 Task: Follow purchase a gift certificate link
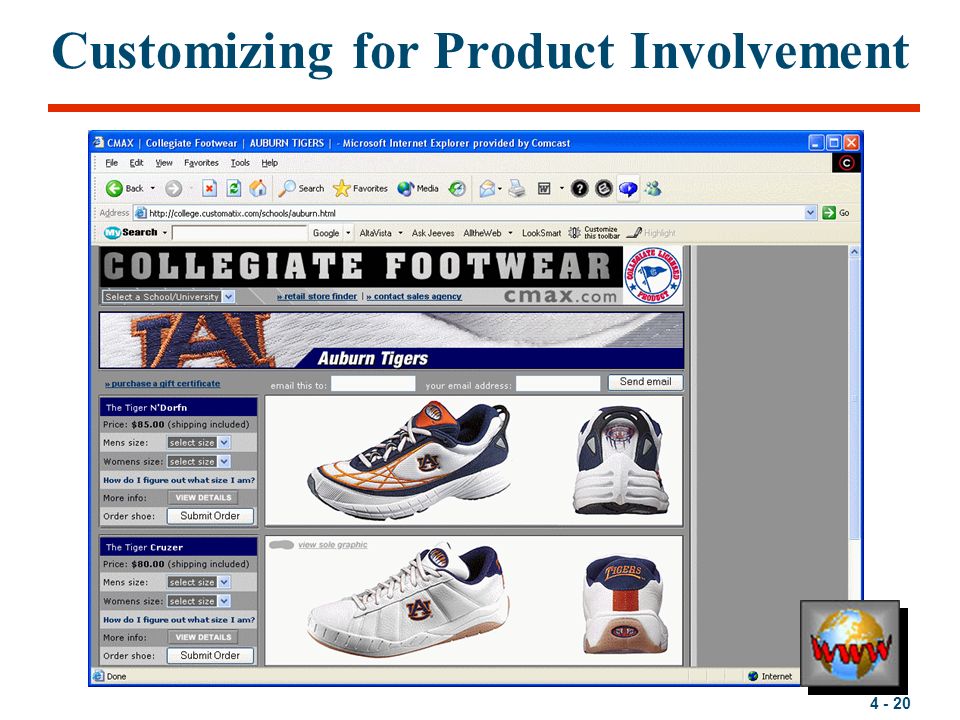click(162, 384)
